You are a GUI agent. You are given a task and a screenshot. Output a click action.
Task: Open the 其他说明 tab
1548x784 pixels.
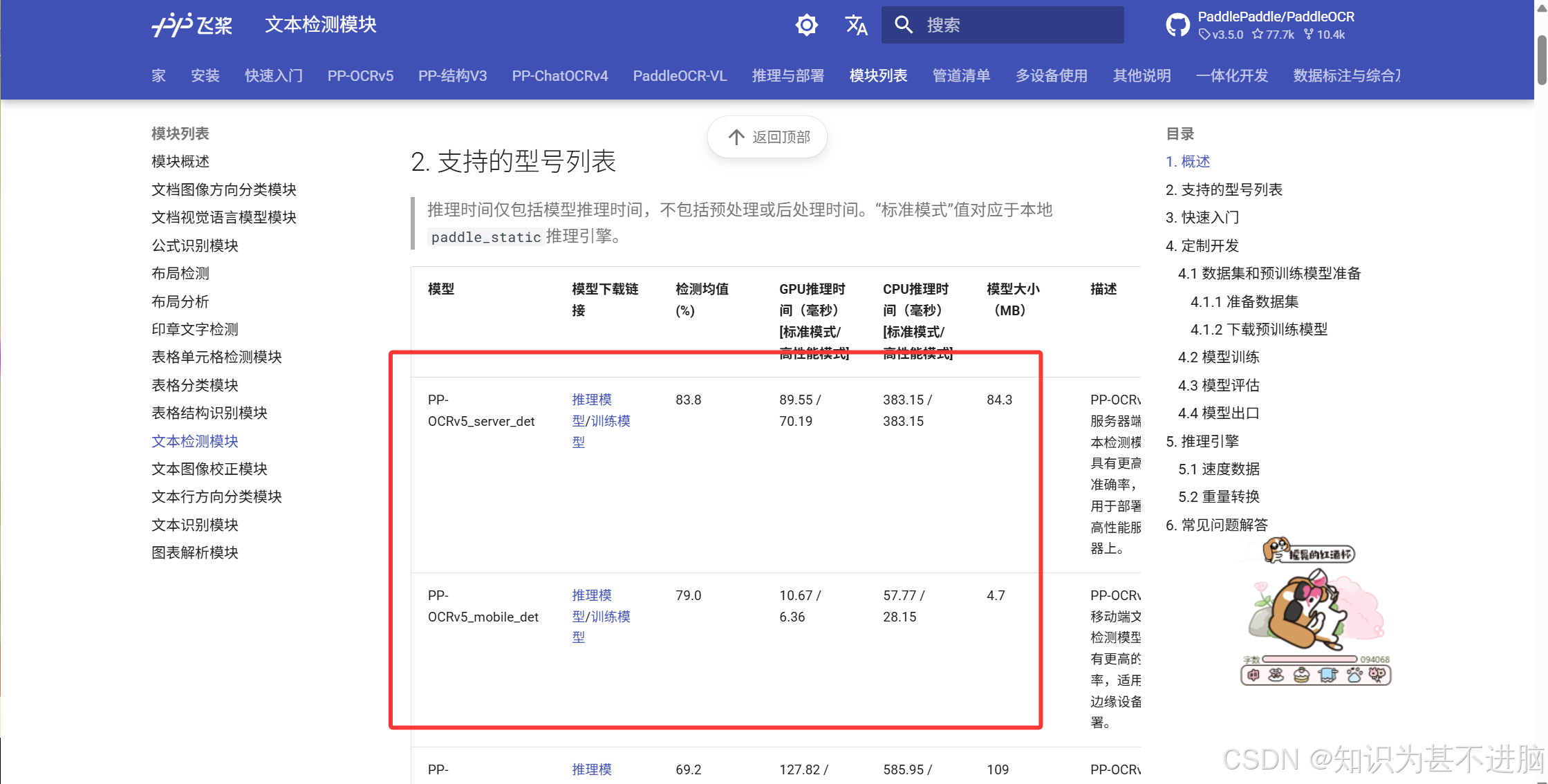1142,76
